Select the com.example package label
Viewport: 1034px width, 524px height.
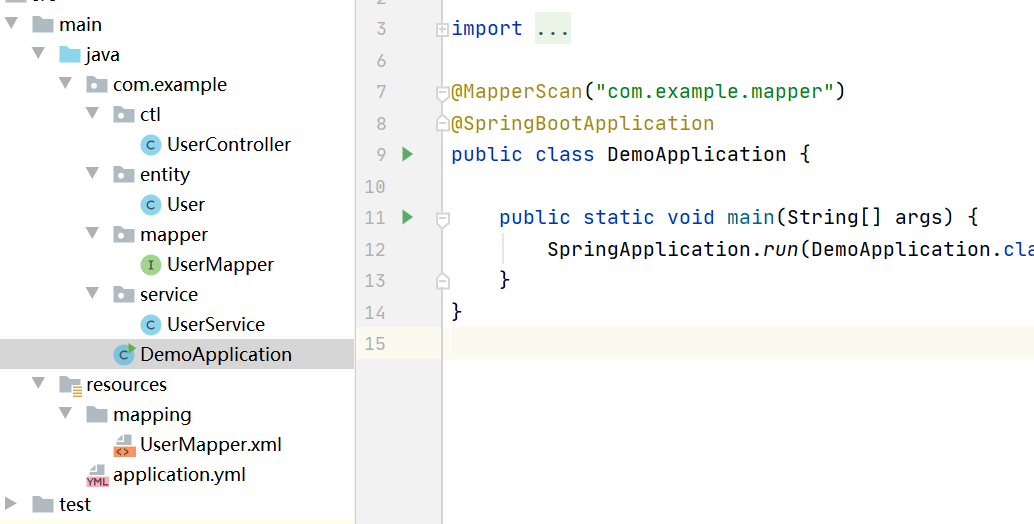pyautogui.click(x=169, y=84)
